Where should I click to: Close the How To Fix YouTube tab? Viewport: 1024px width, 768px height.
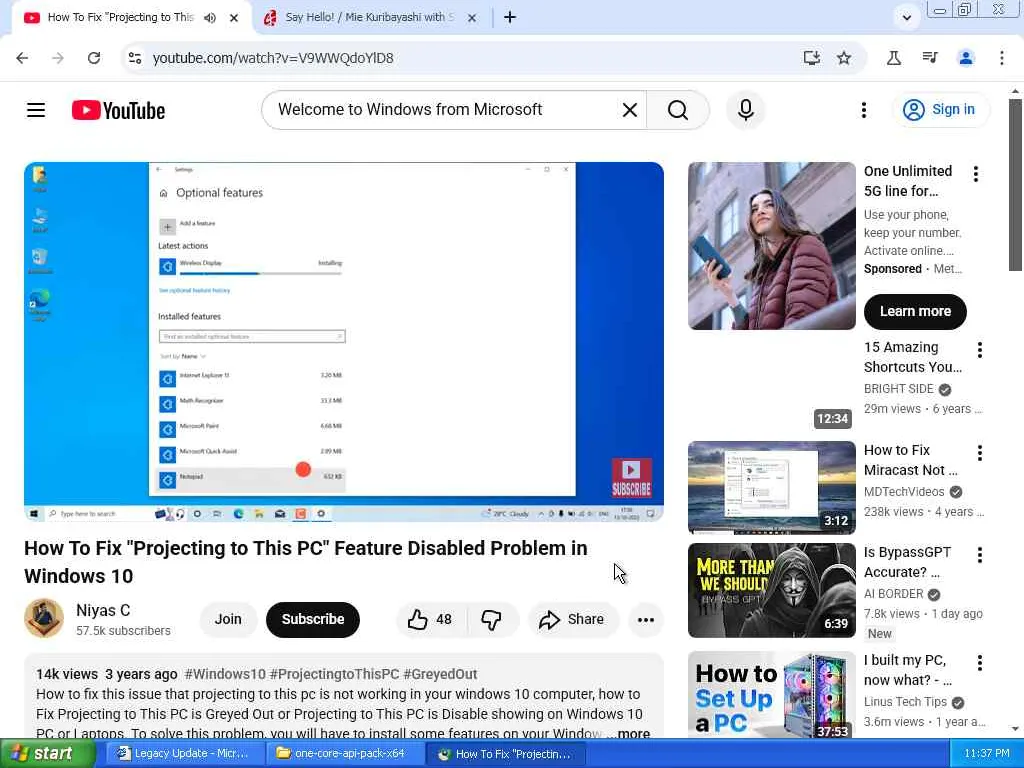[x=234, y=18]
